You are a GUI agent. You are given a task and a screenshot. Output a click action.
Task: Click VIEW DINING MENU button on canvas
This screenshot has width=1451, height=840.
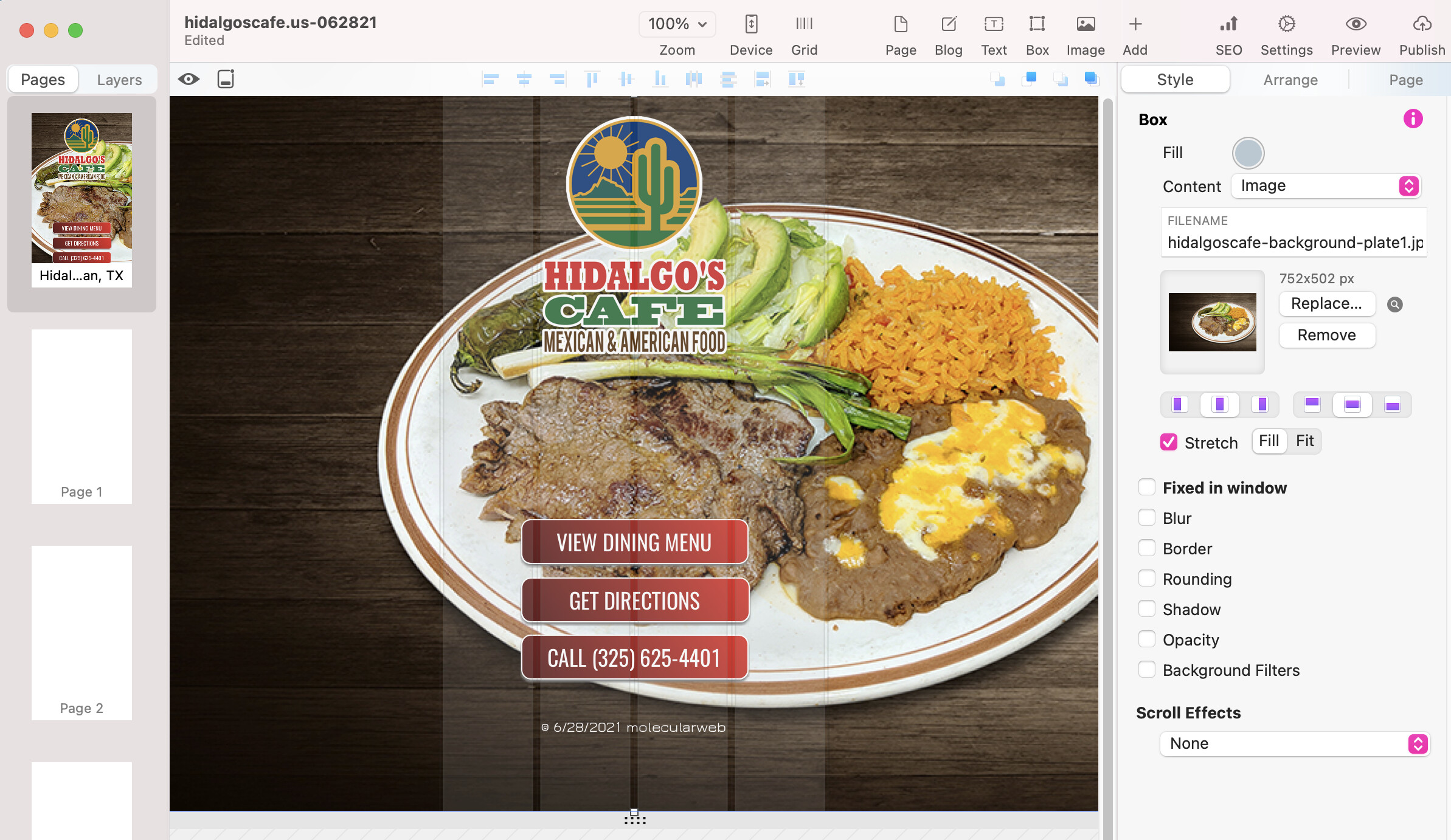pyautogui.click(x=634, y=542)
